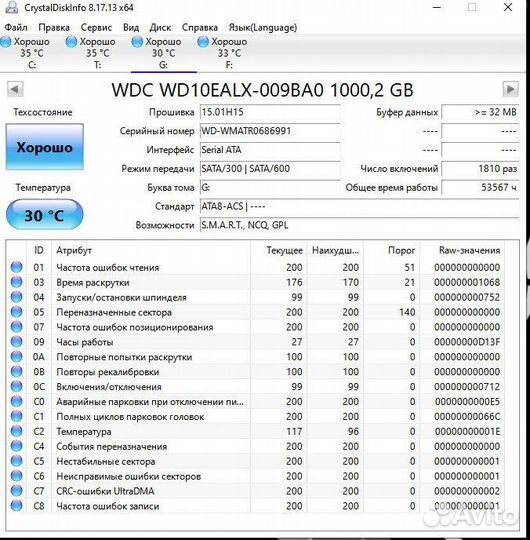Click the Порог column header

pos(392,250)
